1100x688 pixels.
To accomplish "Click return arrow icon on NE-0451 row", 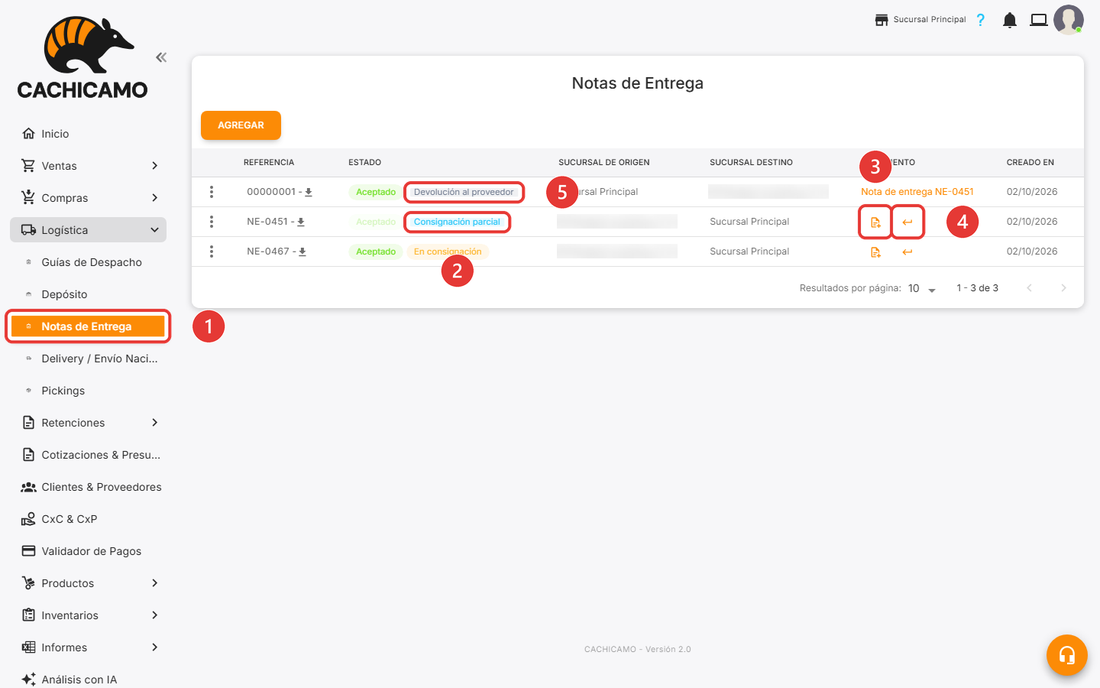I will [x=907, y=222].
